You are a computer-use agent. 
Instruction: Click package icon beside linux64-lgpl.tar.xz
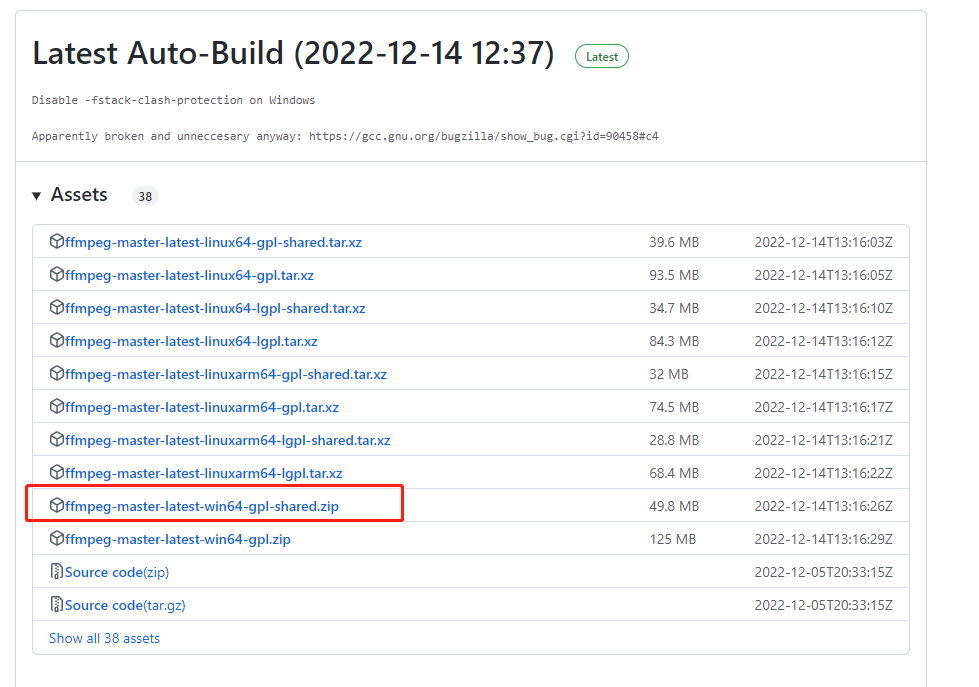coord(57,340)
